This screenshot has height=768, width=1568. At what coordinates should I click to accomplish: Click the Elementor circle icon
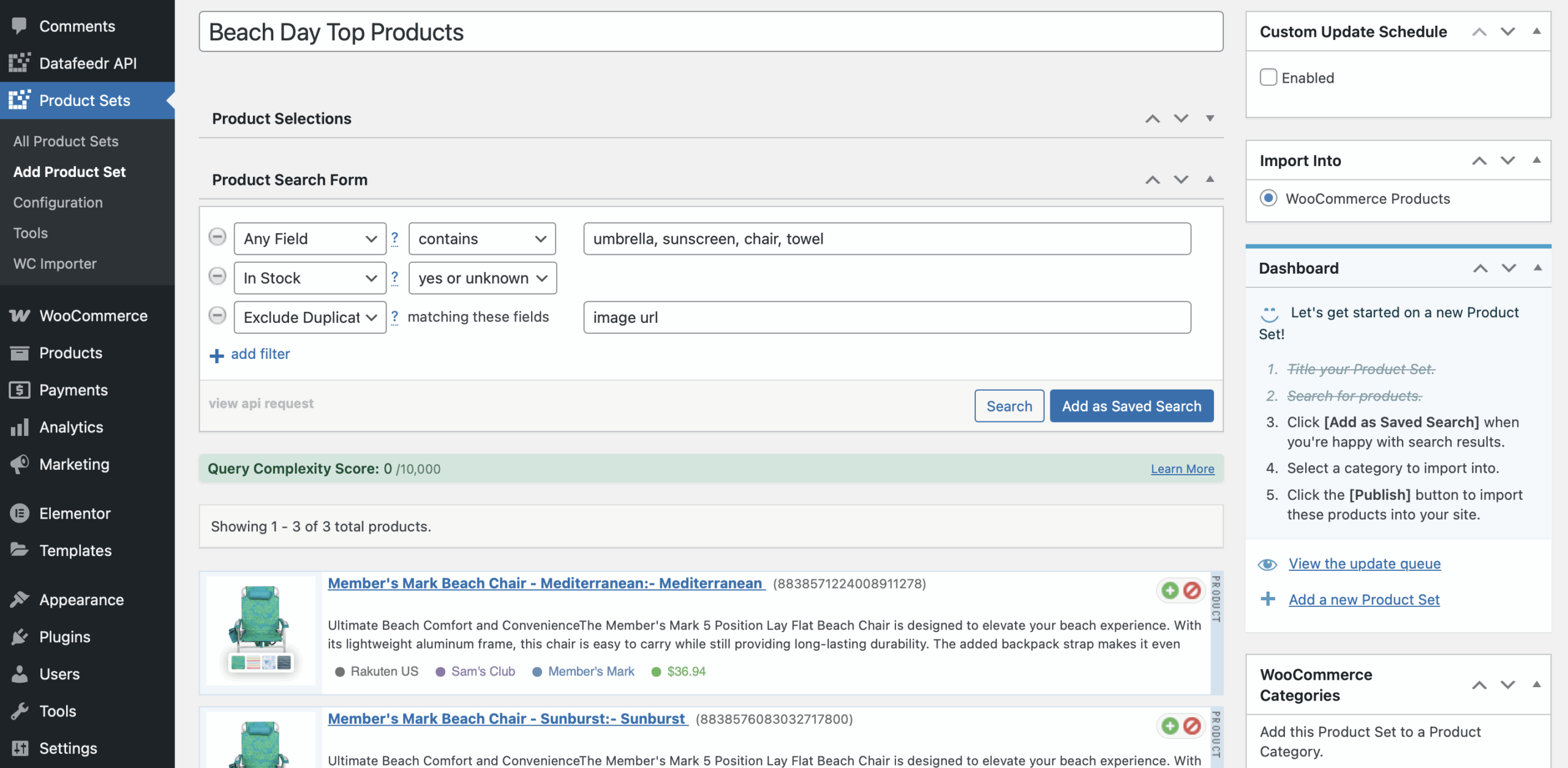click(20, 513)
